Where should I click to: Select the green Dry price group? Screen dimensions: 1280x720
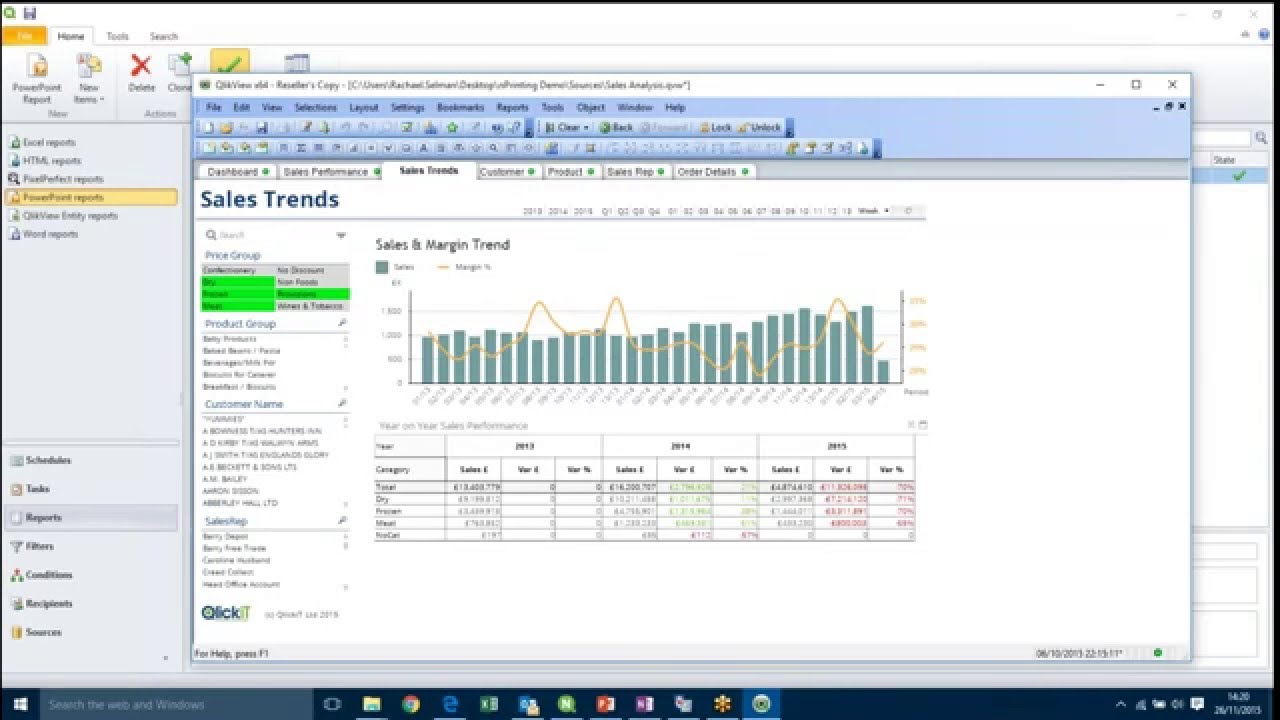[x=238, y=282]
